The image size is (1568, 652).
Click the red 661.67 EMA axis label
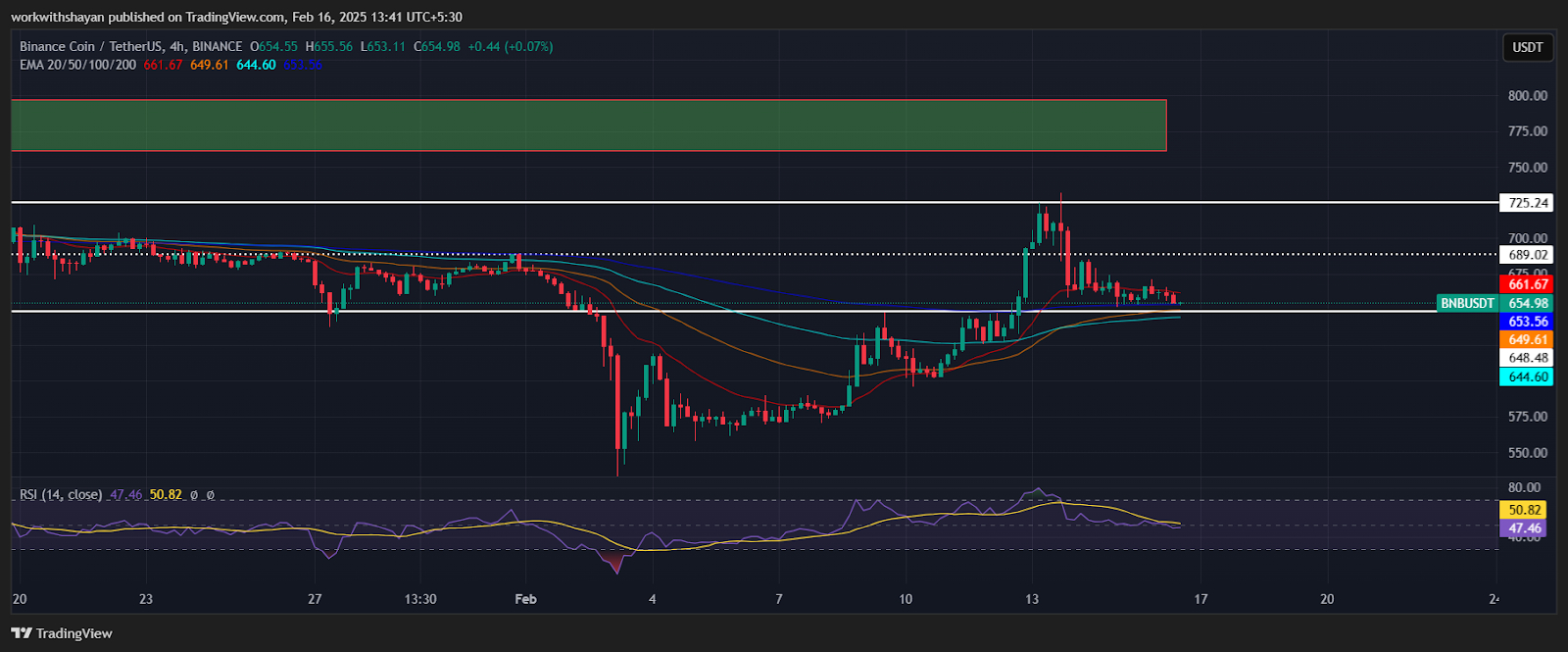click(1528, 284)
